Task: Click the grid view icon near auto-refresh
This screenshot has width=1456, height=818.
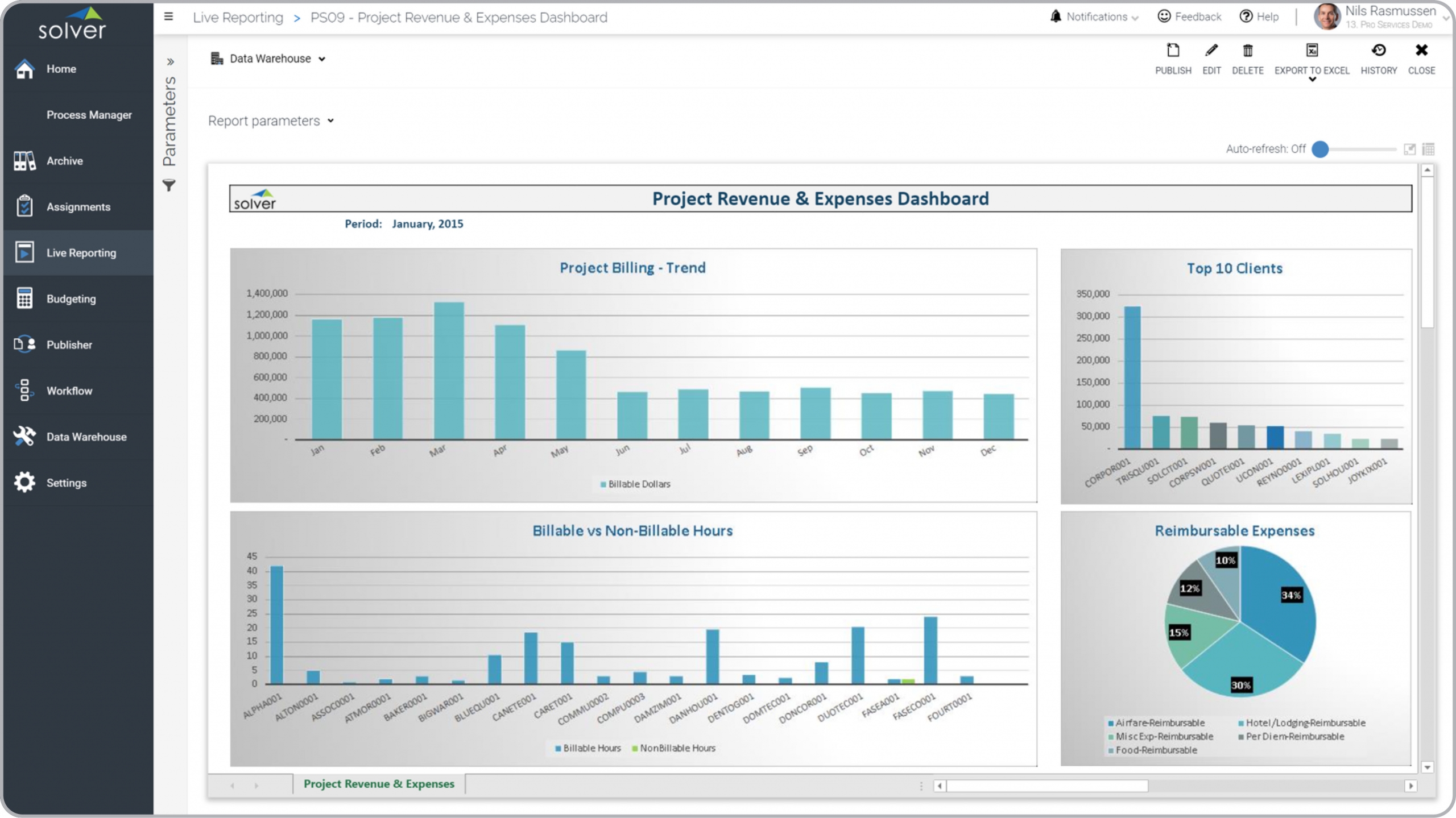Action: click(1428, 149)
